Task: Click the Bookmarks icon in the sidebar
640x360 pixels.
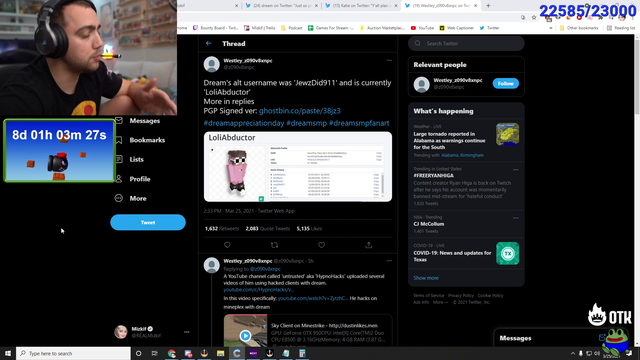Action: [119, 140]
